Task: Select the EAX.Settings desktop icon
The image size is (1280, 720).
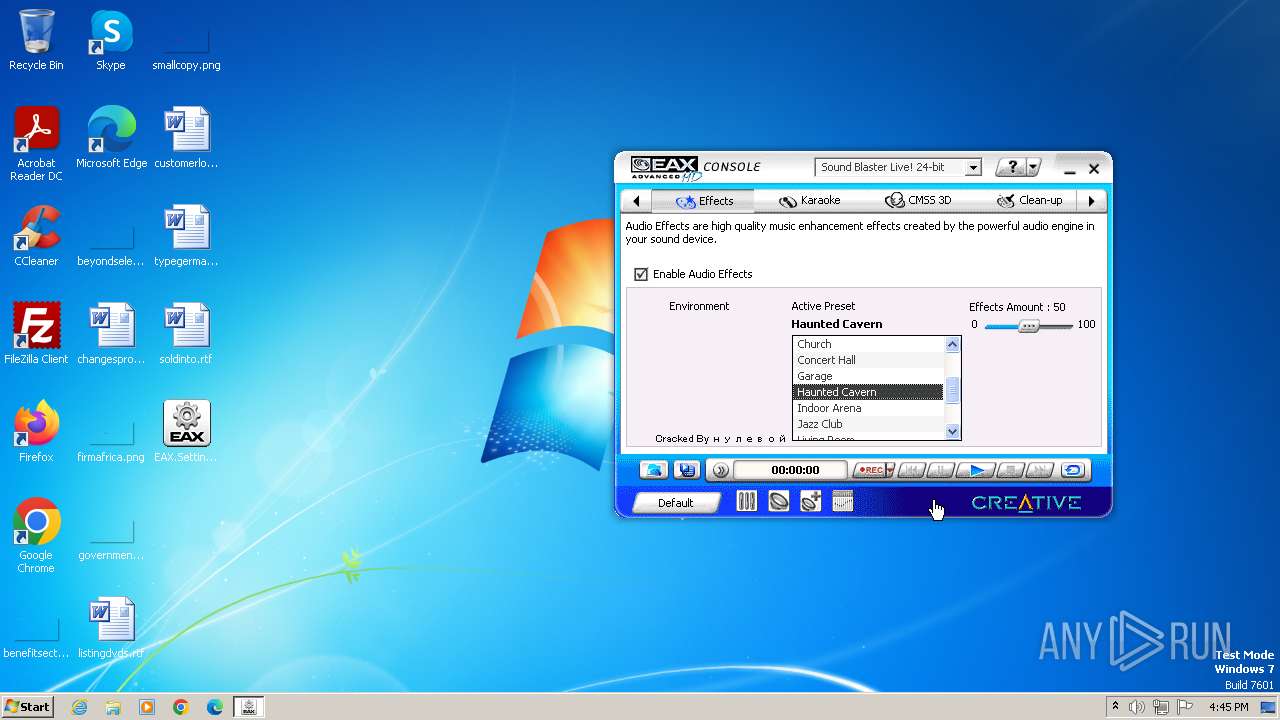Action: click(x=186, y=432)
